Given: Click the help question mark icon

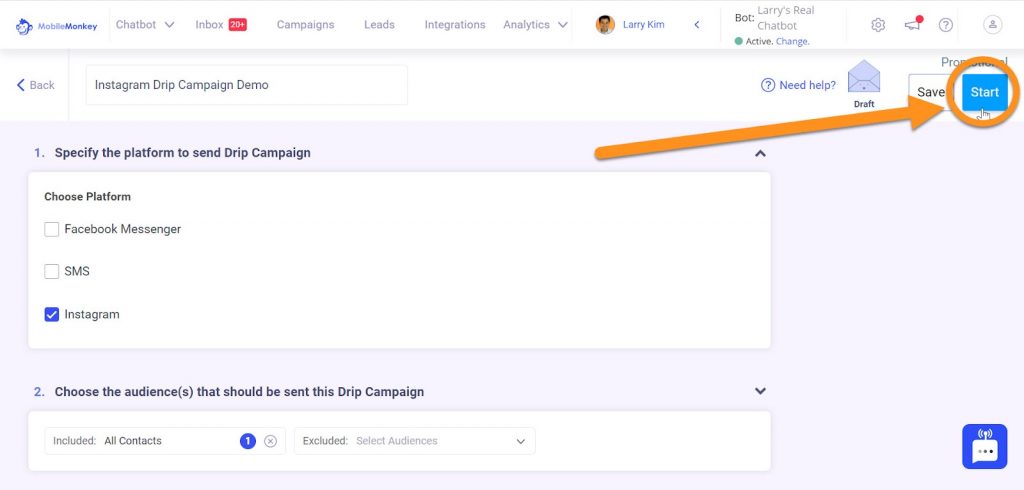Looking at the screenshot, I should click(x=946, y=25).
